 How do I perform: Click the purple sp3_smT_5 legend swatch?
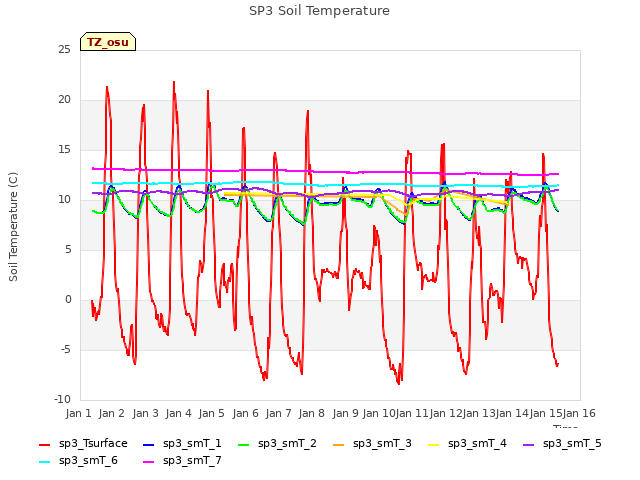tap(529, 444)
